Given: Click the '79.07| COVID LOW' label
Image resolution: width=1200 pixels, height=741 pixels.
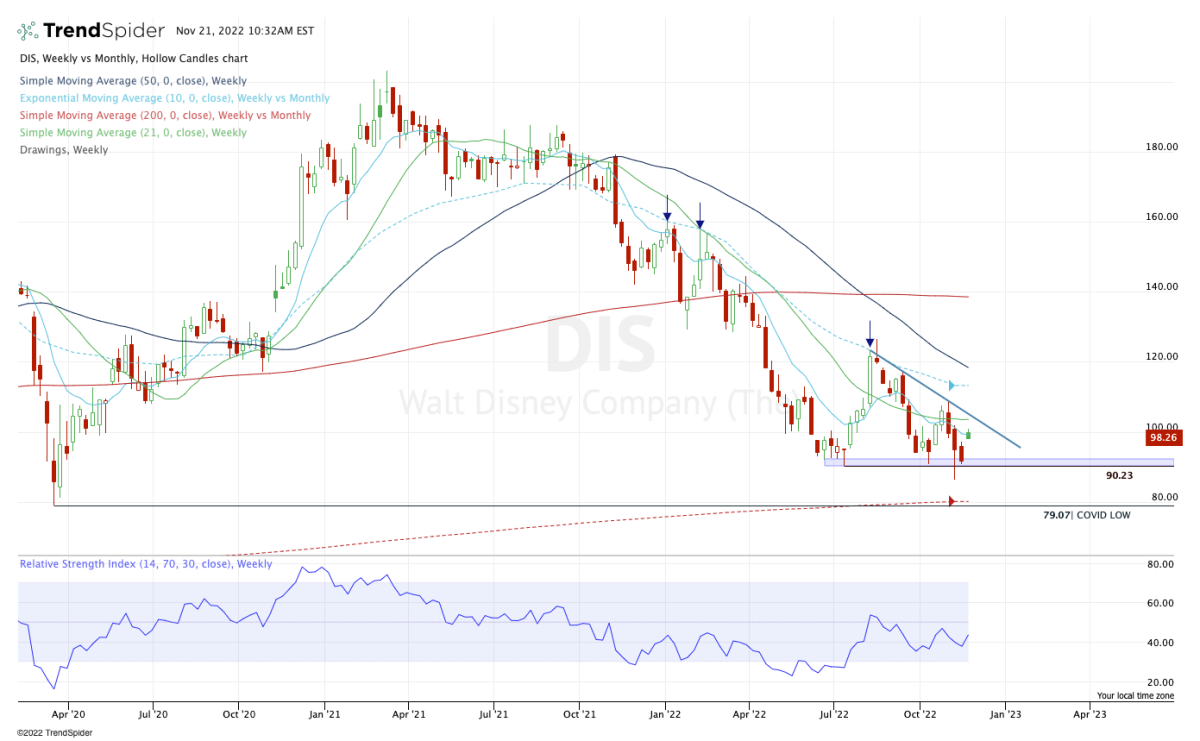Looking at the screenshot, I should point(1086,516).
